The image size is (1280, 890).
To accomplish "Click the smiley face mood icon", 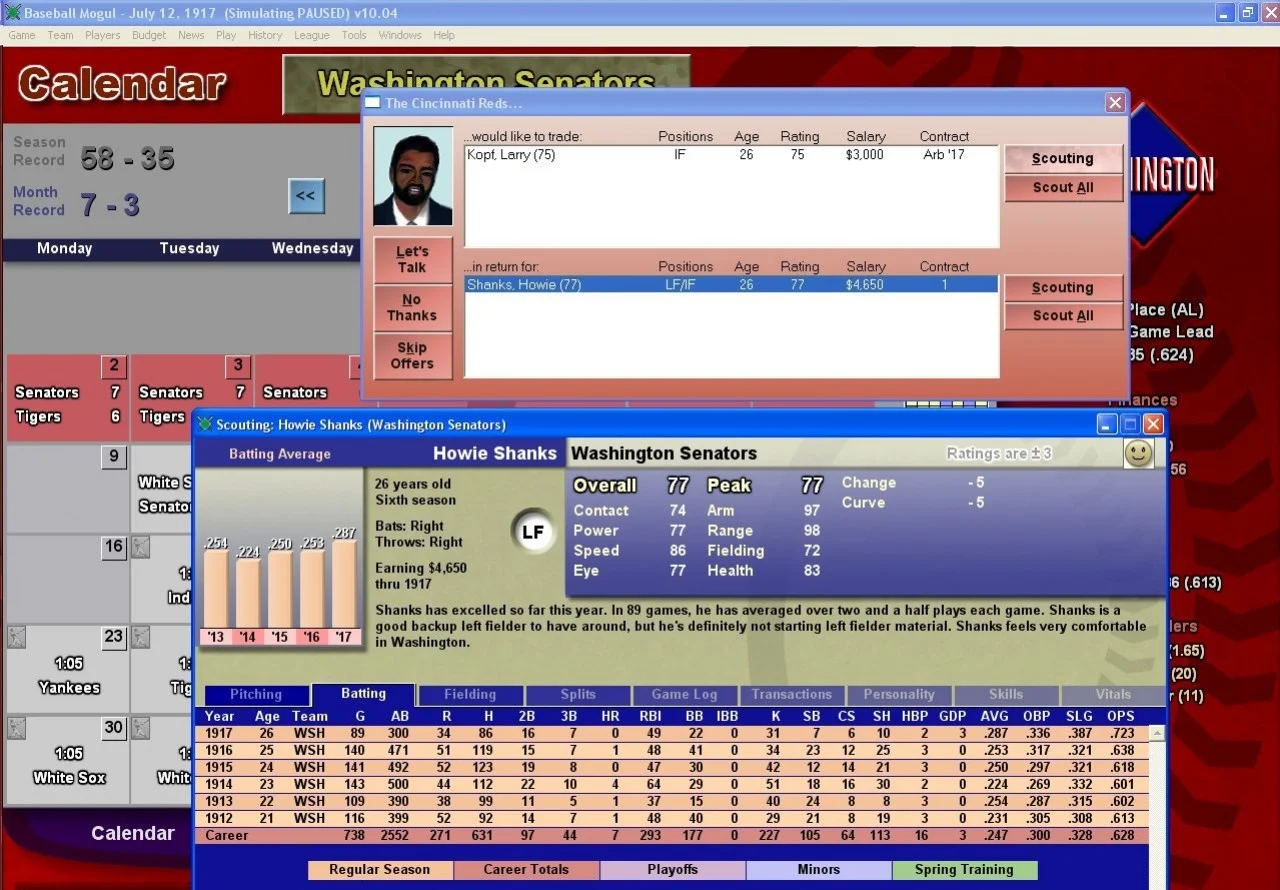I will click(1138, 453).
